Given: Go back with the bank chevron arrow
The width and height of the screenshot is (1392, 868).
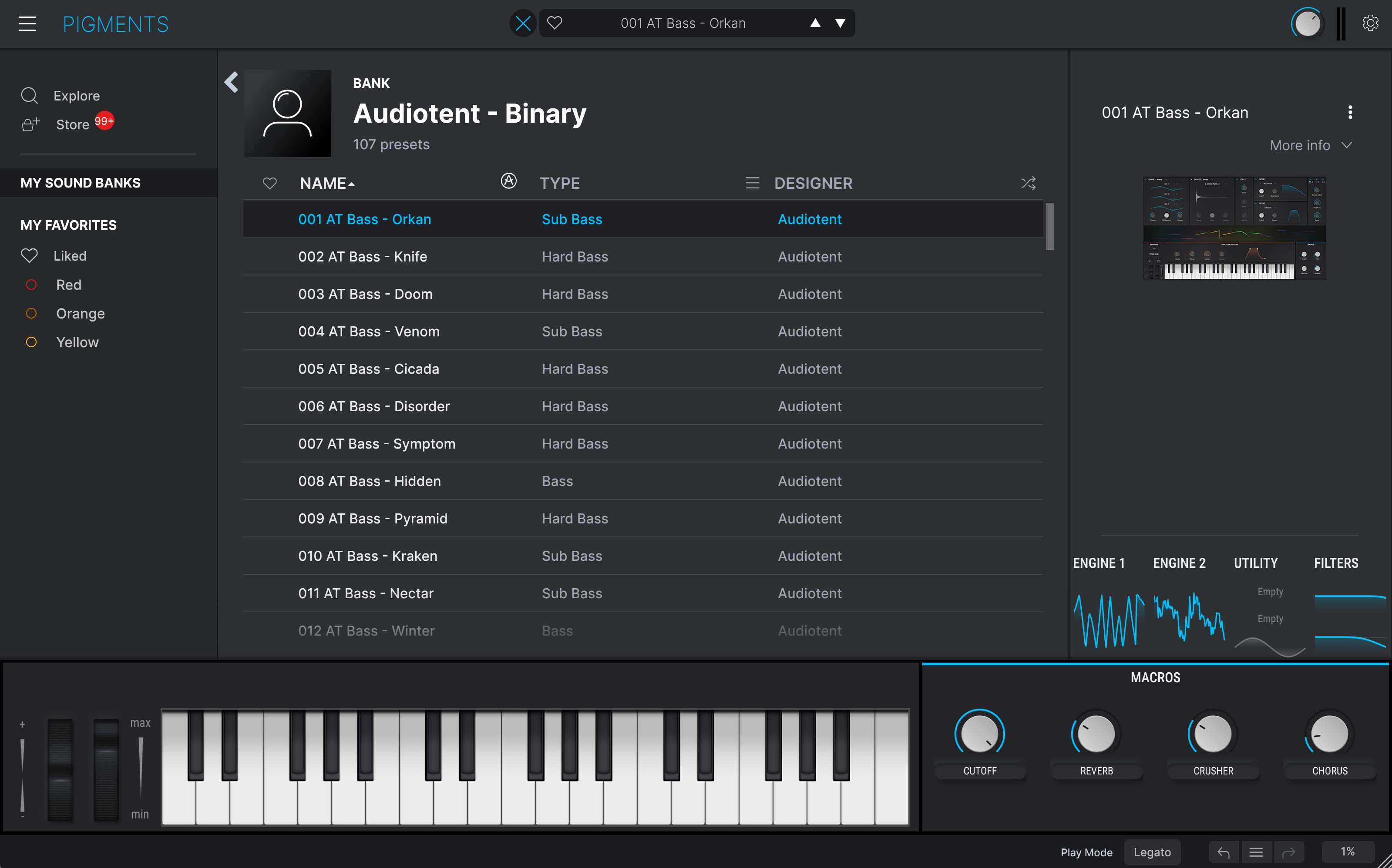Looking at the screenshot, I should click(x=231, y=82).
